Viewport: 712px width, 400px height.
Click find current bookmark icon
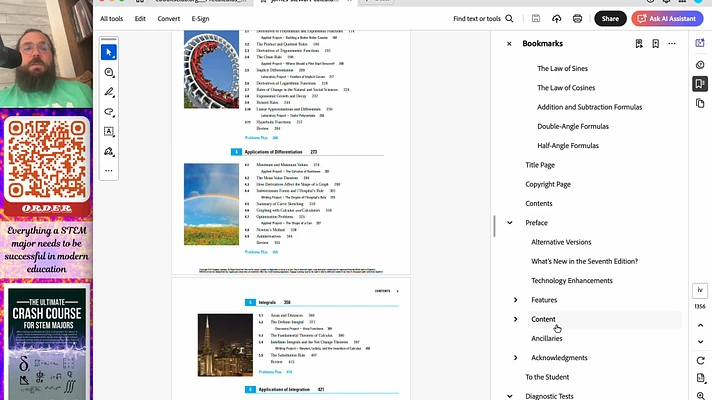point(639,44)
